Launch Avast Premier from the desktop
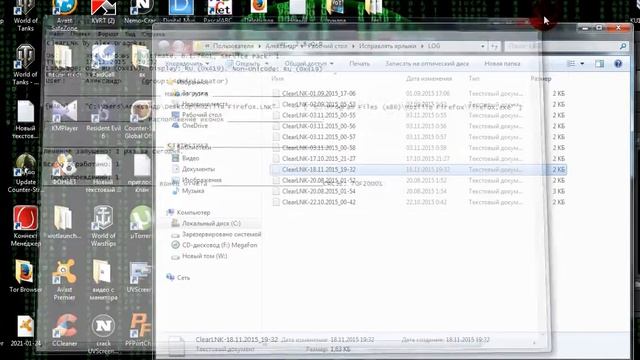This screenshot has height=360, width=640. coord(64,280)
